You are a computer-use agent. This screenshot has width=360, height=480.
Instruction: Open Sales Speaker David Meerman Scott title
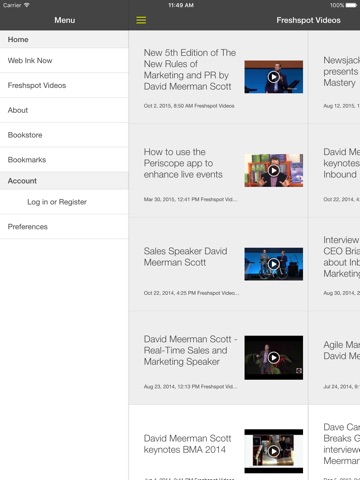[186, 257]
